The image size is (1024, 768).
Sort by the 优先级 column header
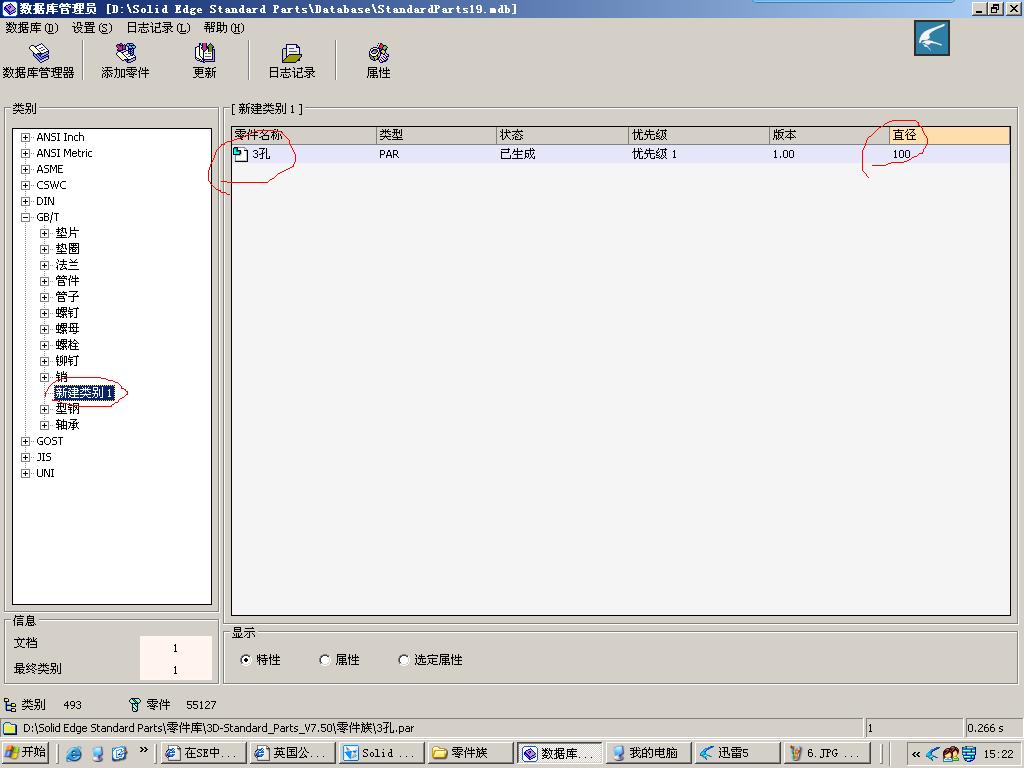click(x=699, y=135)
